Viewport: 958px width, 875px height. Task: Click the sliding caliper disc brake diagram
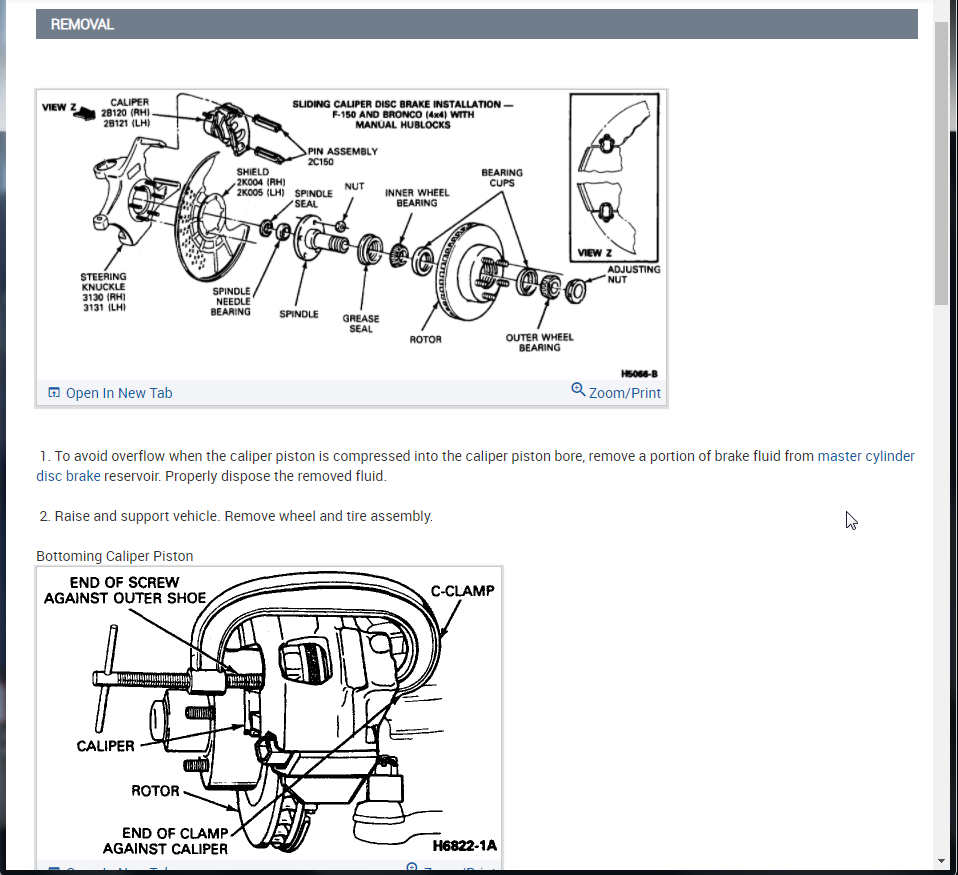tap(351, 235)
